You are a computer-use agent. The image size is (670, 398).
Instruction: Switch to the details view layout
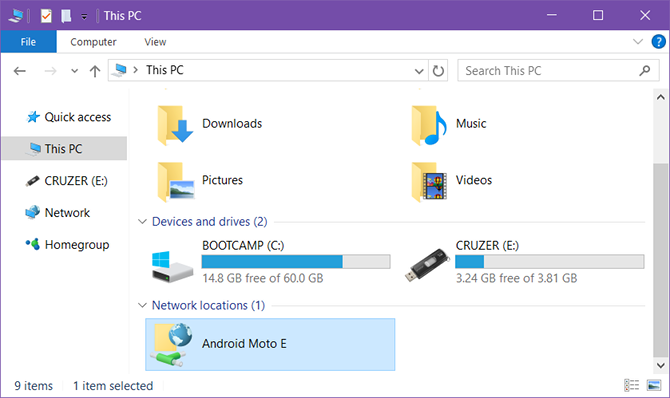pos(632,385)
